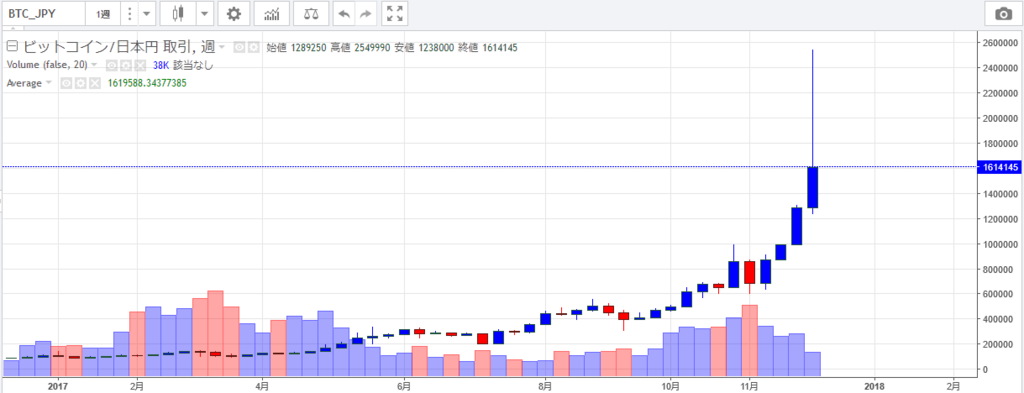Click the 38K volume value
Screen dimensions: 1024x393
[x=161, y=65]
